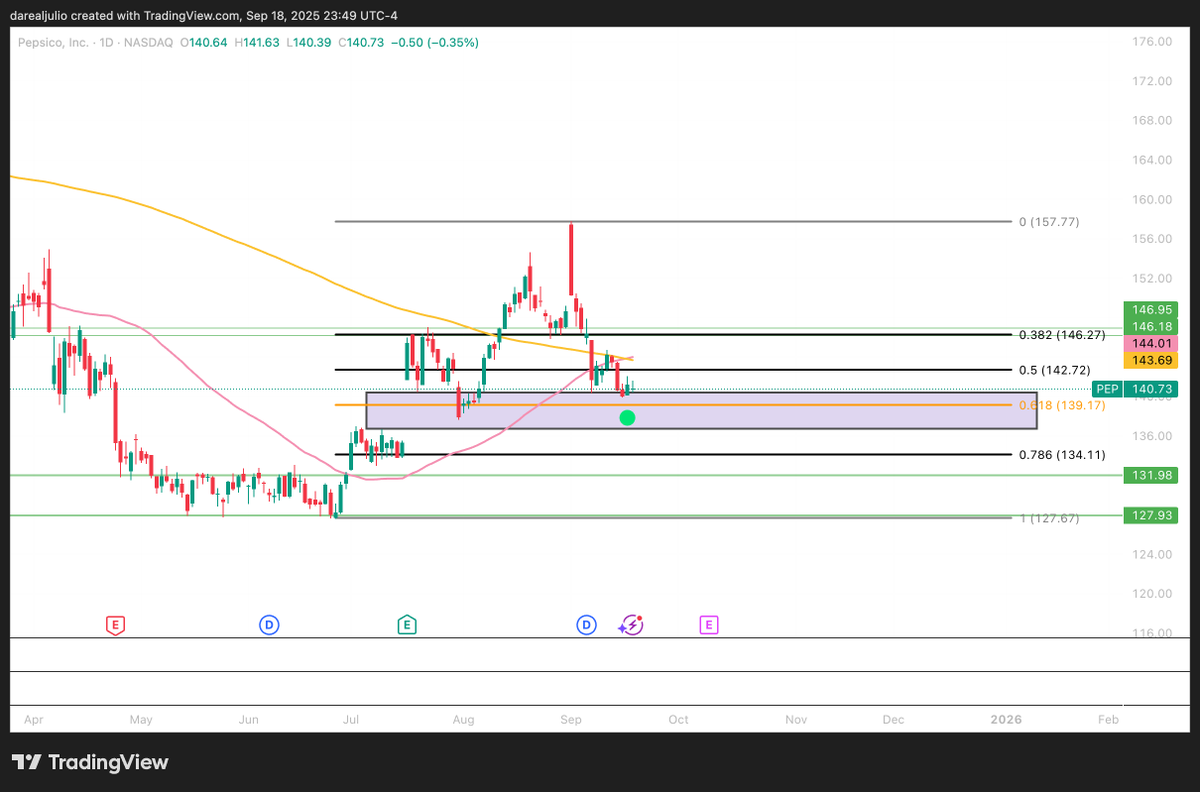Click the 168.00 price axis label
This screenshot has height=792, width=1200.
1151,120
